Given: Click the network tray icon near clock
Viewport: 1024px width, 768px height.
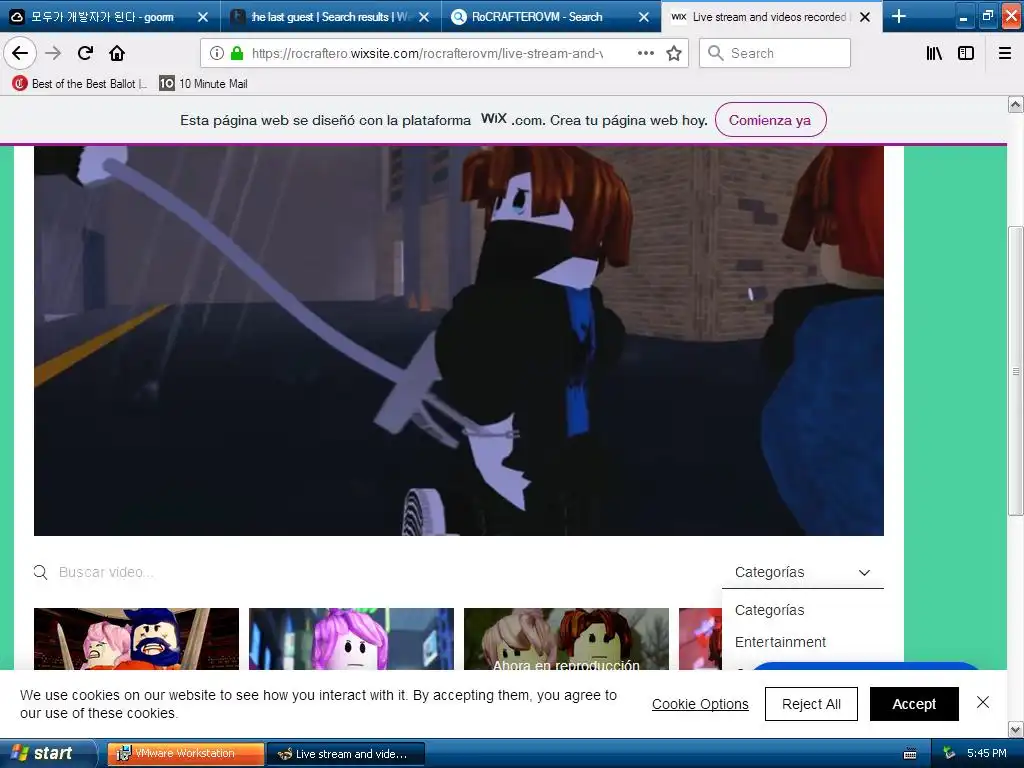Looking at the screenshot, I should (x=950, y=753).
